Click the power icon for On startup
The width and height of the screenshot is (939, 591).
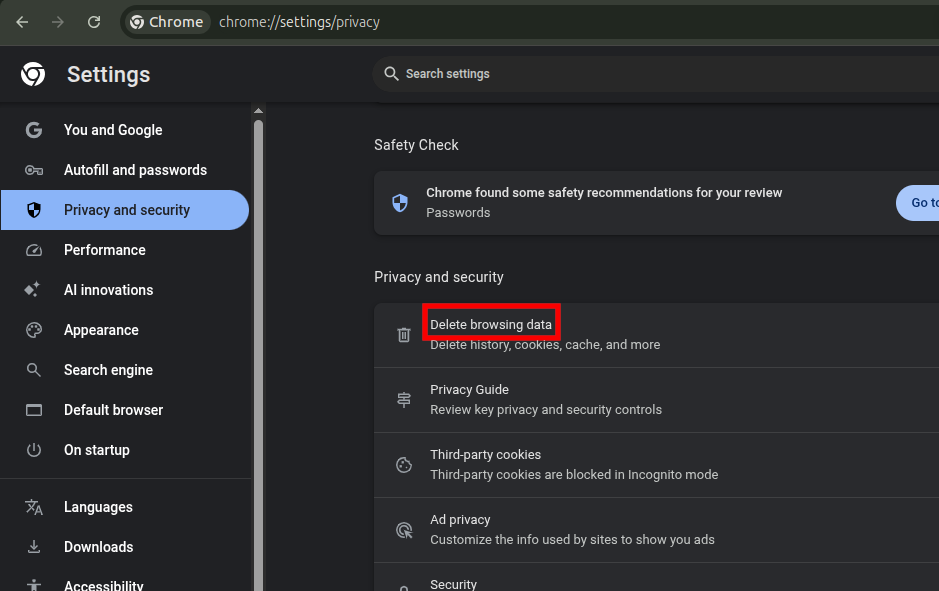coord(34,450)
